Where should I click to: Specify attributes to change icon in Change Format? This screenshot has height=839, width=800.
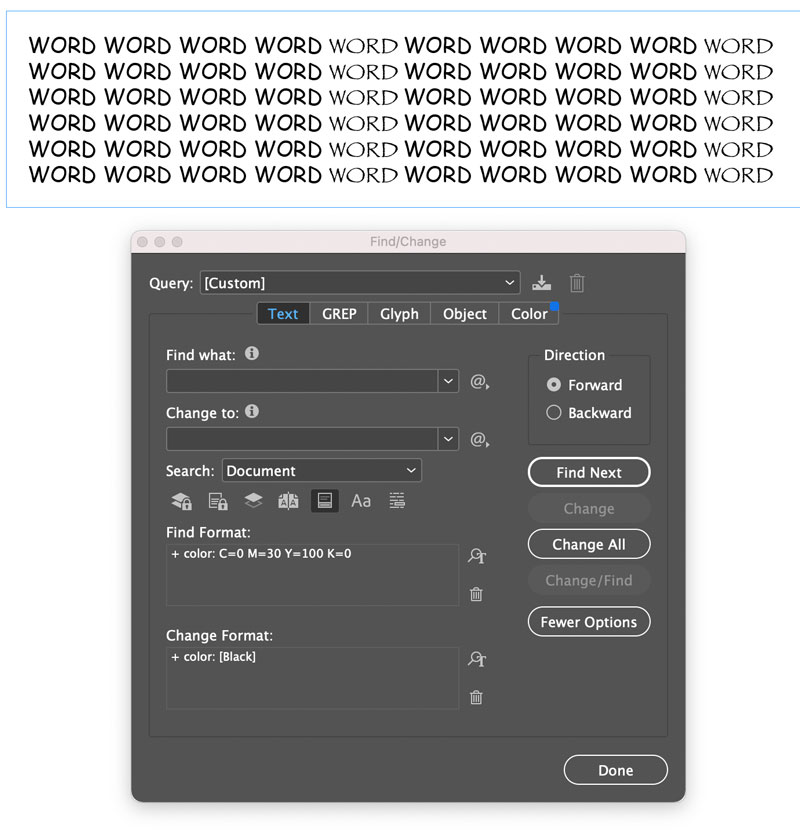477,659
